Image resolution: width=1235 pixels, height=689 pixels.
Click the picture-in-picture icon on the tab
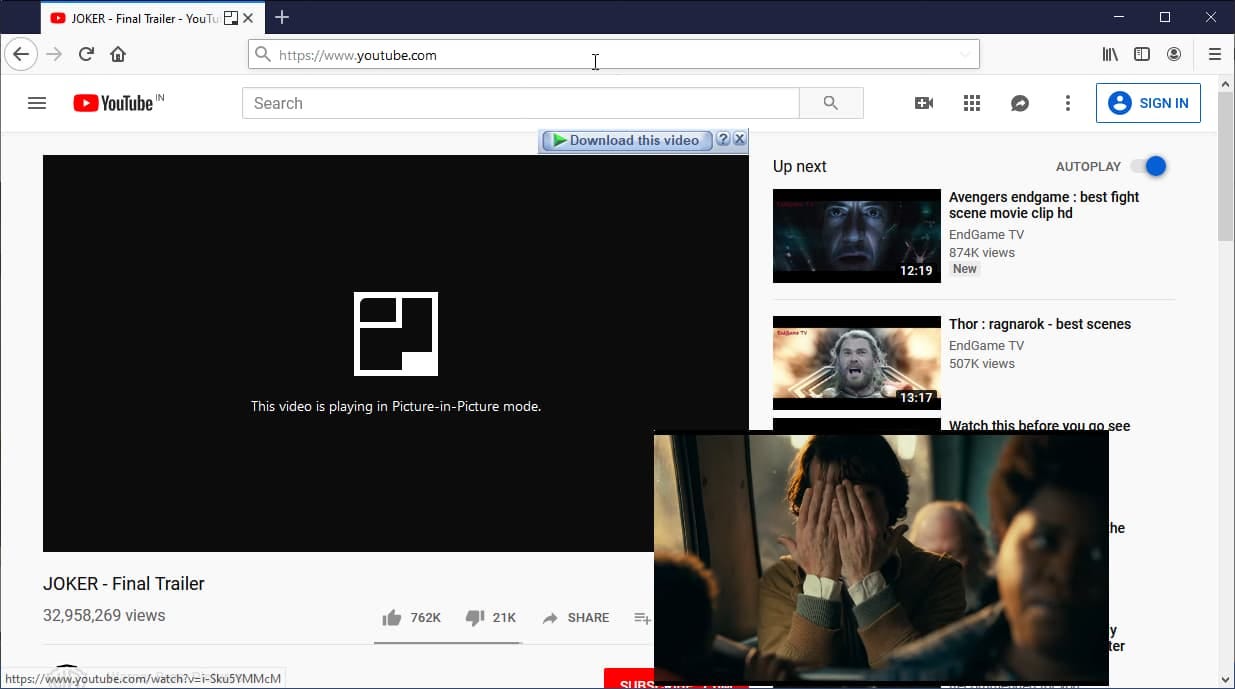[x=231, y=18]
